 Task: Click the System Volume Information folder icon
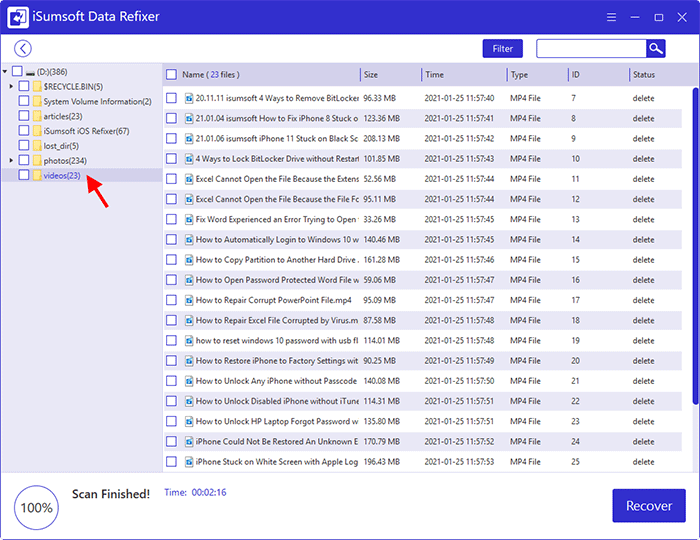click(37, 101)
